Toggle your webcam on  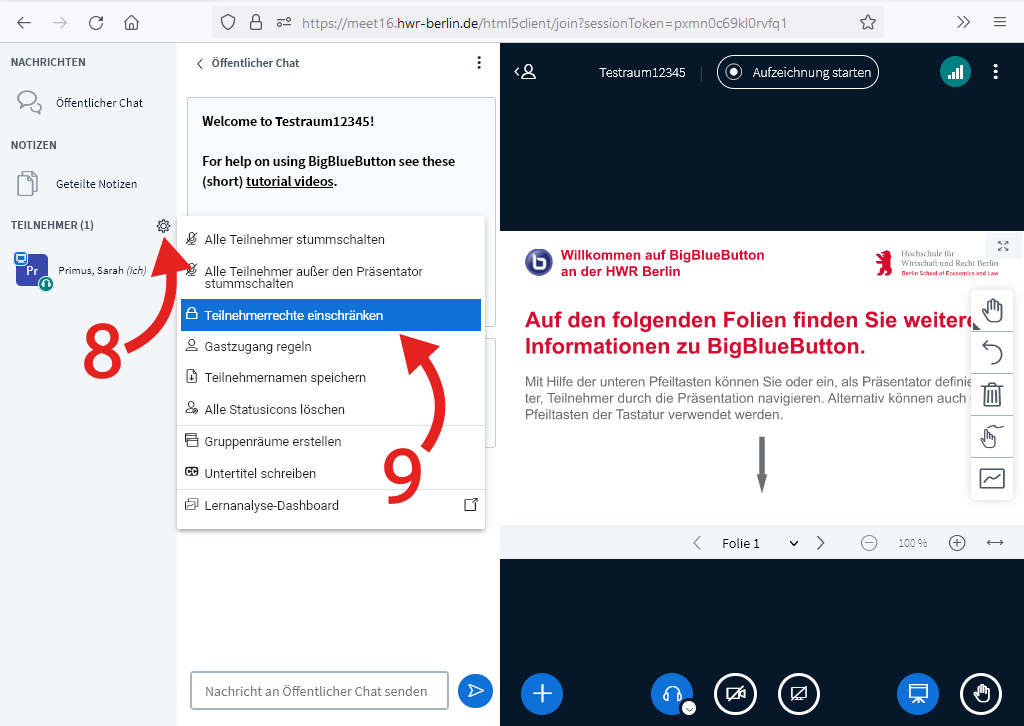(x=735, y=693)
